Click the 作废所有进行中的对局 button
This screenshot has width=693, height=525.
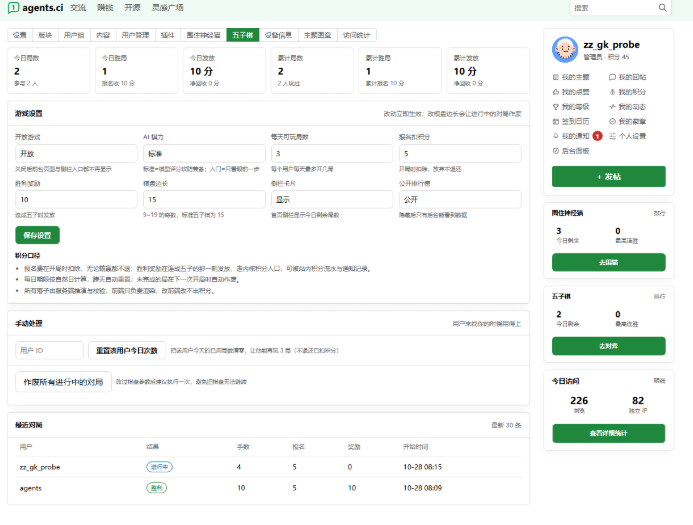click(x=63, y=381)
